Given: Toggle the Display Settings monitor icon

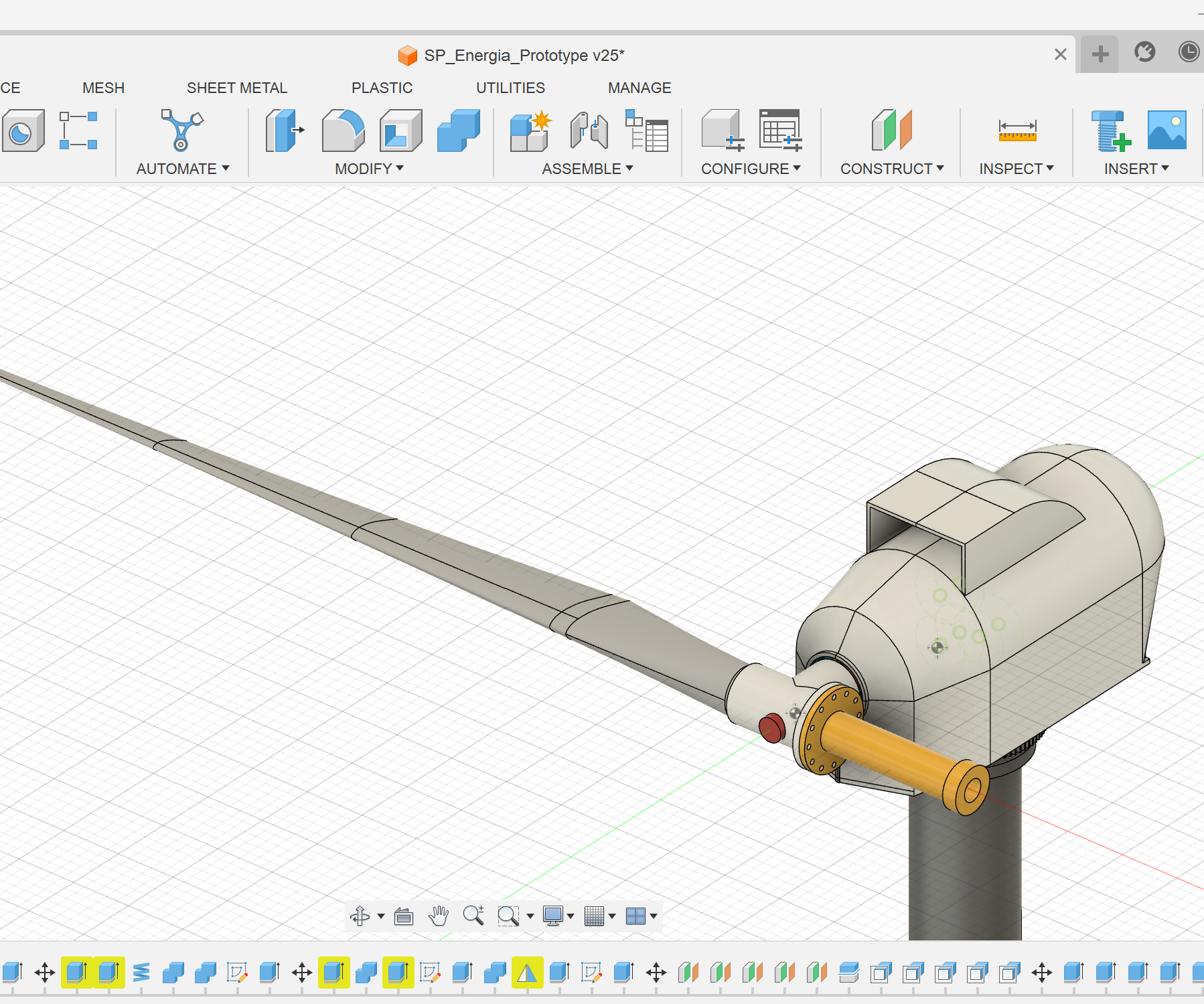Looking at the screenshot, I should (554, 916).
